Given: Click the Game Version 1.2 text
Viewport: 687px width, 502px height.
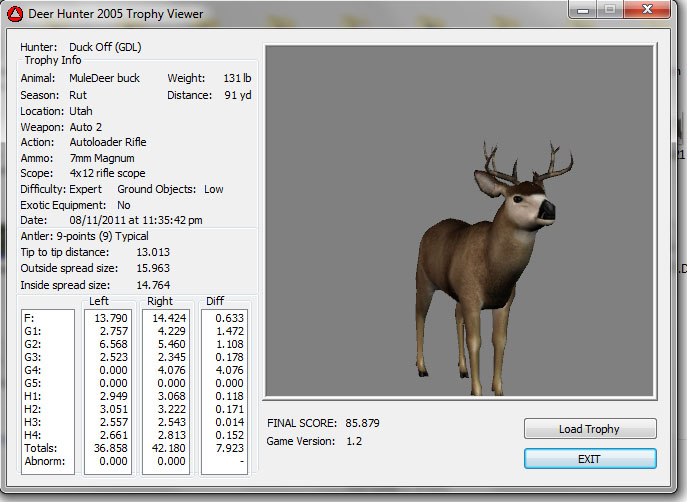Looking at the screenshot, I should [x=354, y=440].
